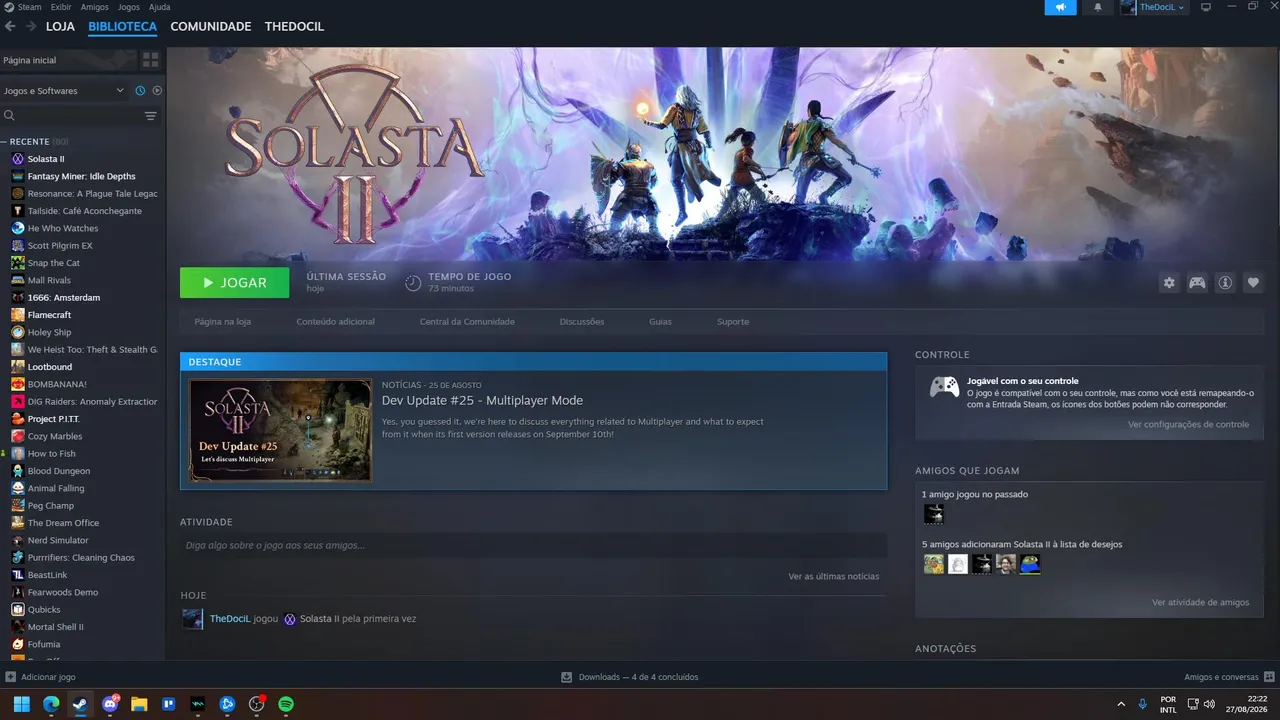
Task: Toggle the ready-to-play filter icon
Action: click(157, 91)
